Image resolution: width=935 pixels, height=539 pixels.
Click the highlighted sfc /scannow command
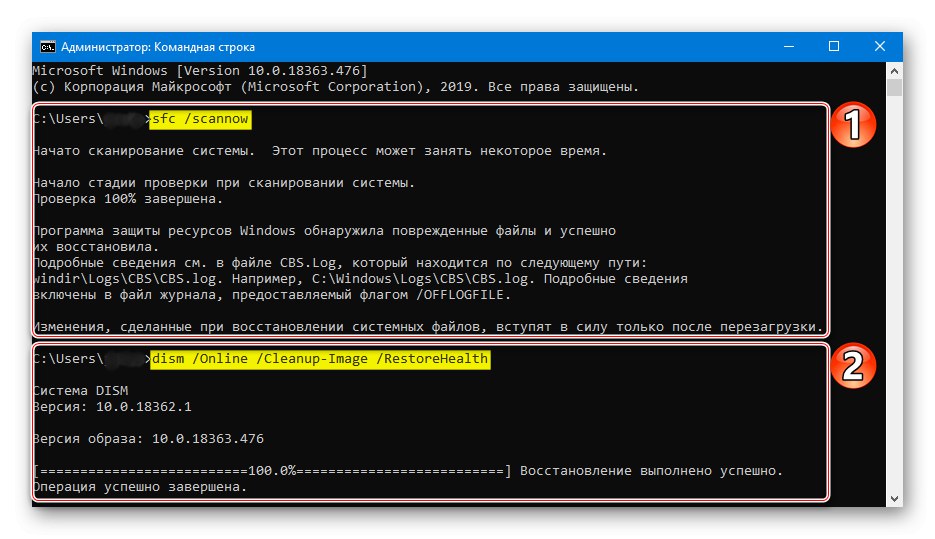click(x=200, y=120)
